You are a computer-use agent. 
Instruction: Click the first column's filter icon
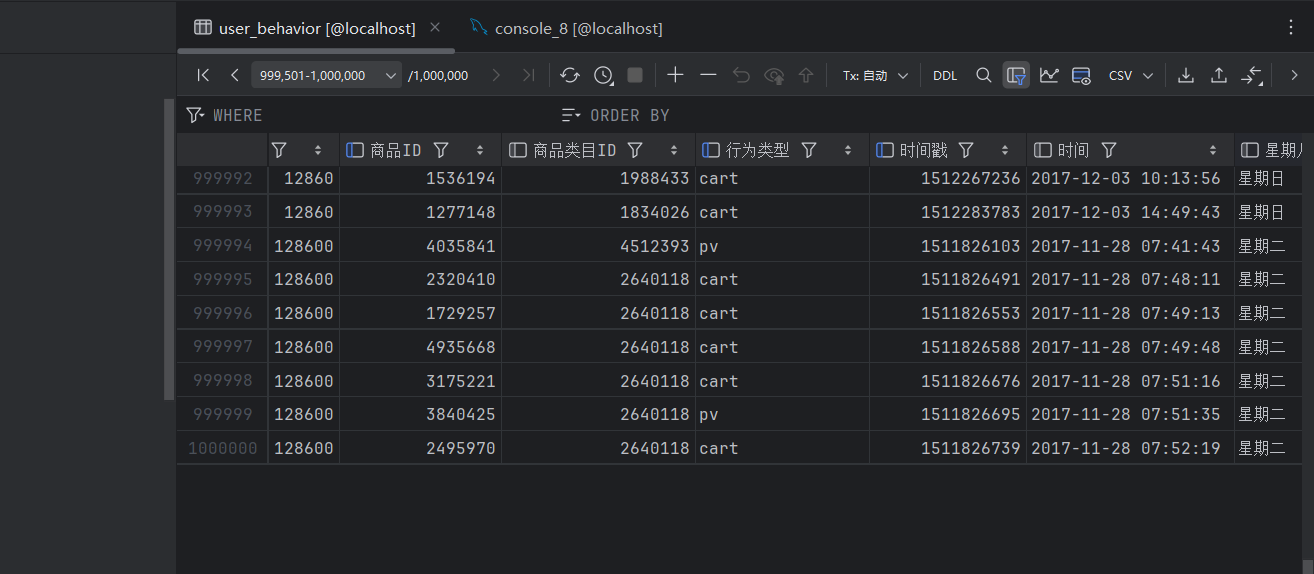point(279,150)
